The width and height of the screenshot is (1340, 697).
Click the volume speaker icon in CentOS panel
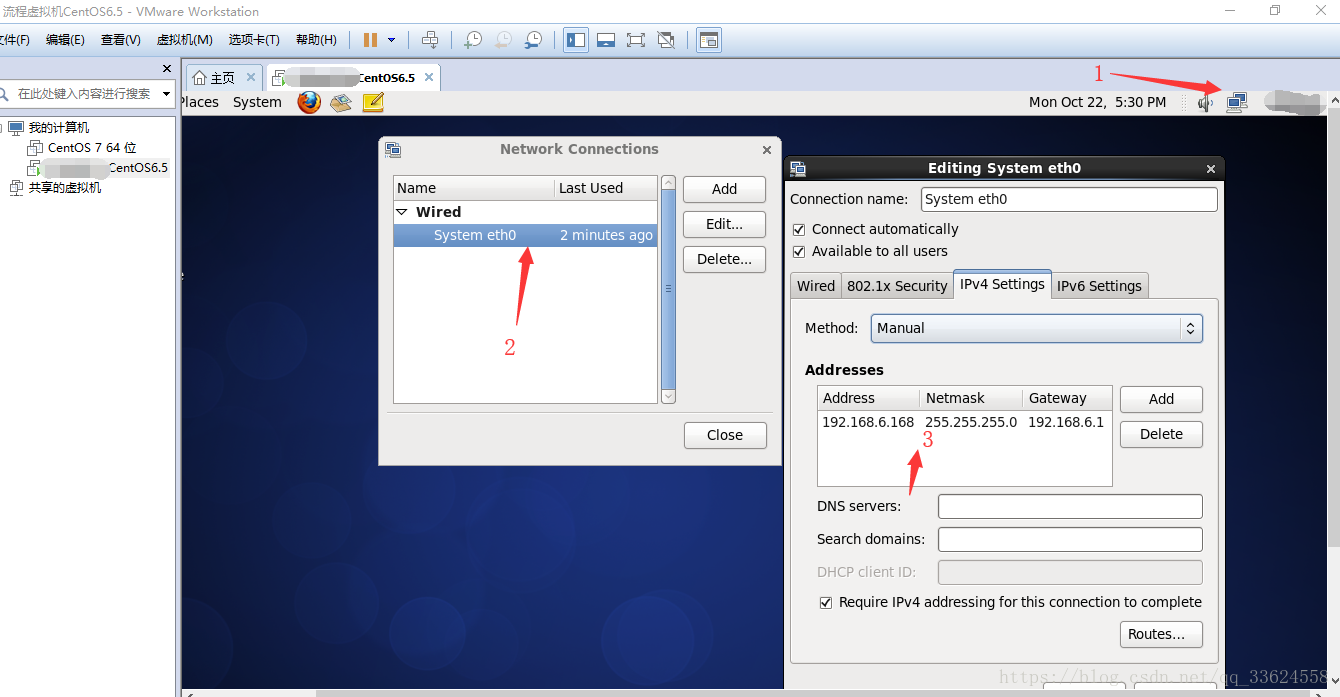pyautogui.click(x=1206, y=102)
